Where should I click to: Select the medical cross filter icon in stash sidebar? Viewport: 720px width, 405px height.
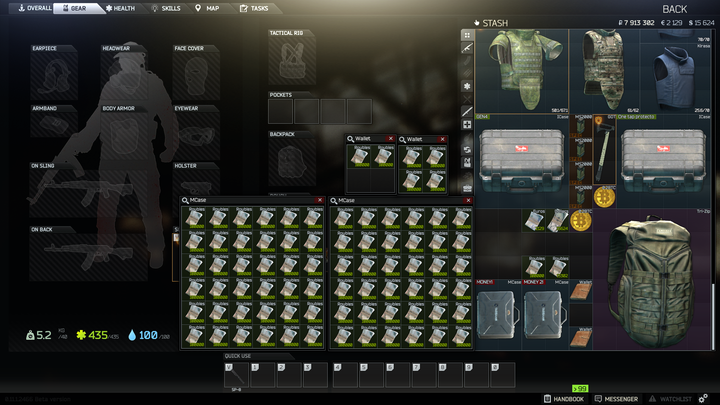click(x=467, y=124)
